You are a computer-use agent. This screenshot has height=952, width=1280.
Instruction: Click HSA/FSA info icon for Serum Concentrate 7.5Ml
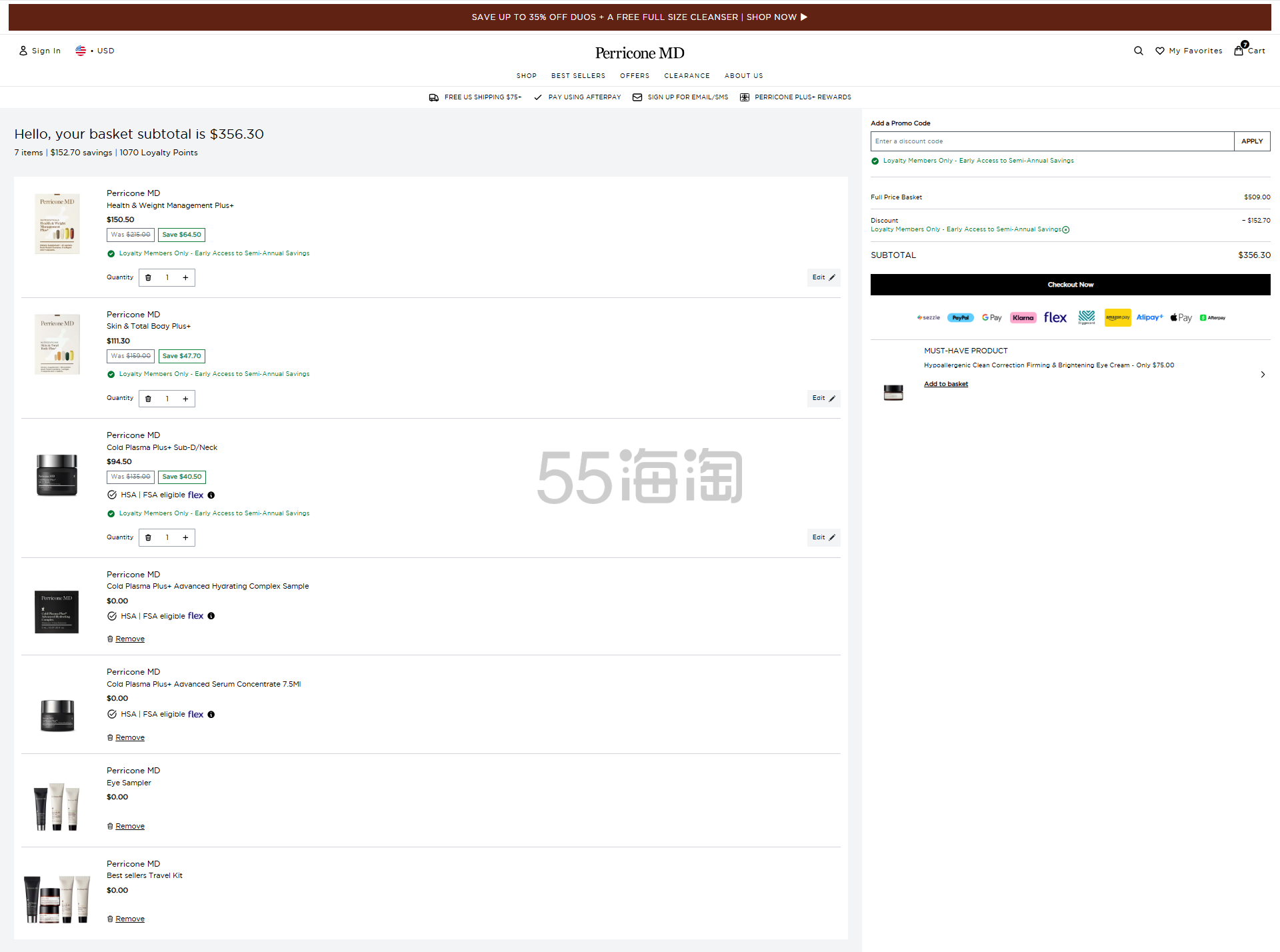tap(211, 715)
